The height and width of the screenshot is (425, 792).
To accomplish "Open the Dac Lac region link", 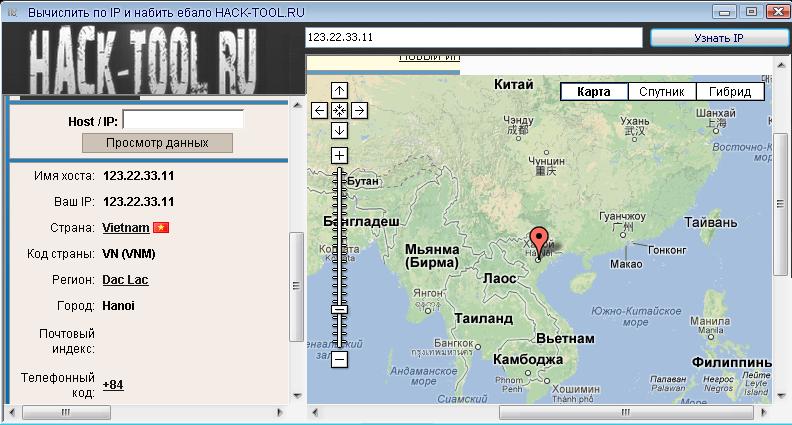I will pyautogui.click(x=125, y=279).
